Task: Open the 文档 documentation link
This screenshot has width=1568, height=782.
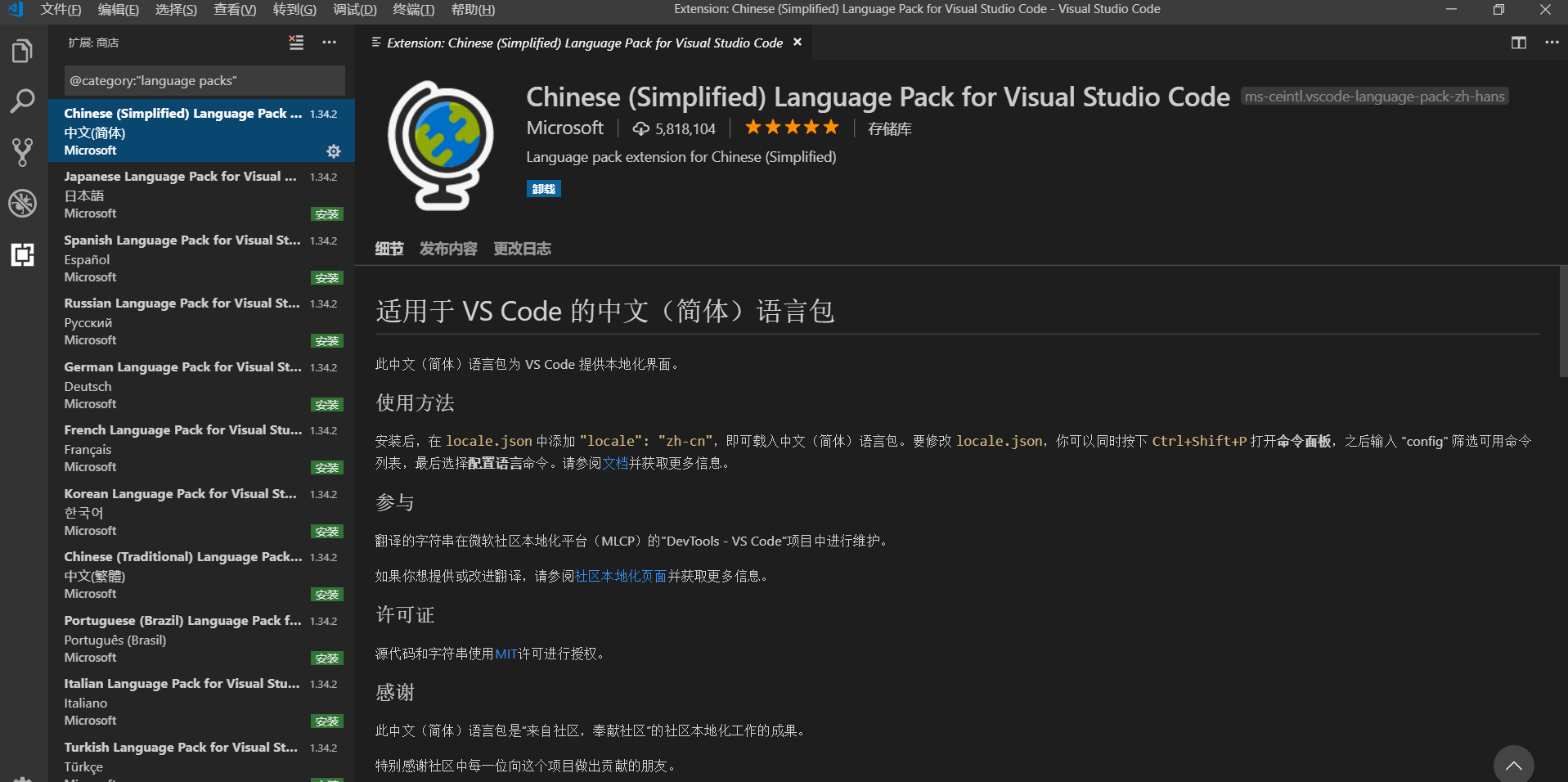Action: pyautogui.click(x=615, y=464)
